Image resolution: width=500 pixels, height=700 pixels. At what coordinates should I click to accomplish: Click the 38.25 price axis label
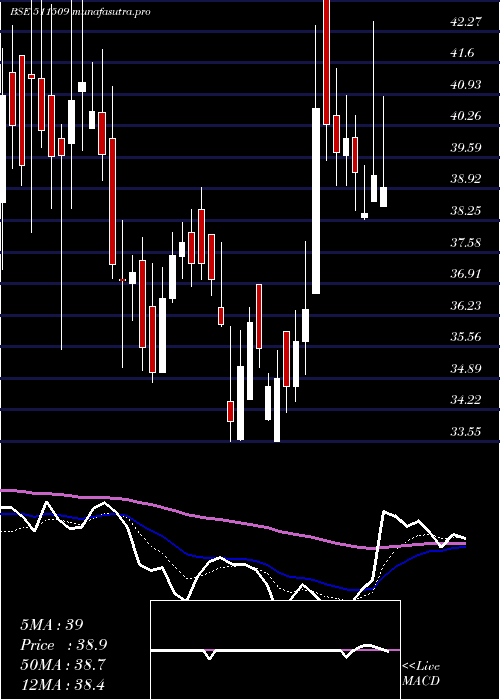coord(466,210)
